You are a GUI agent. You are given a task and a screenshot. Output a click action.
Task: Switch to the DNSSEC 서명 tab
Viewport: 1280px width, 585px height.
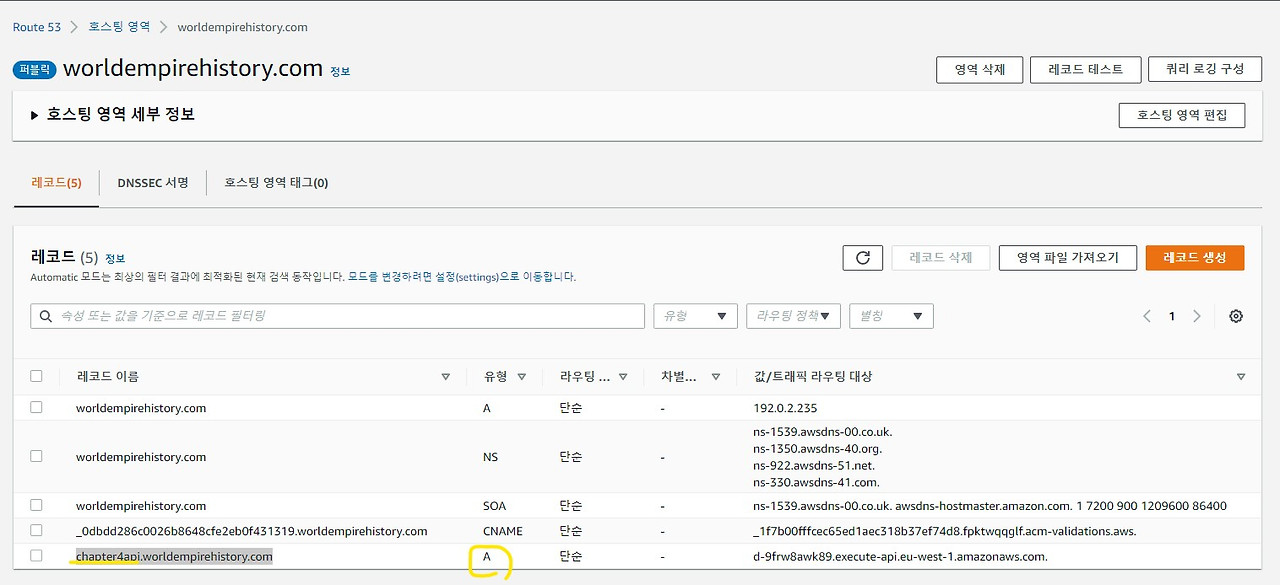[153, 182]
